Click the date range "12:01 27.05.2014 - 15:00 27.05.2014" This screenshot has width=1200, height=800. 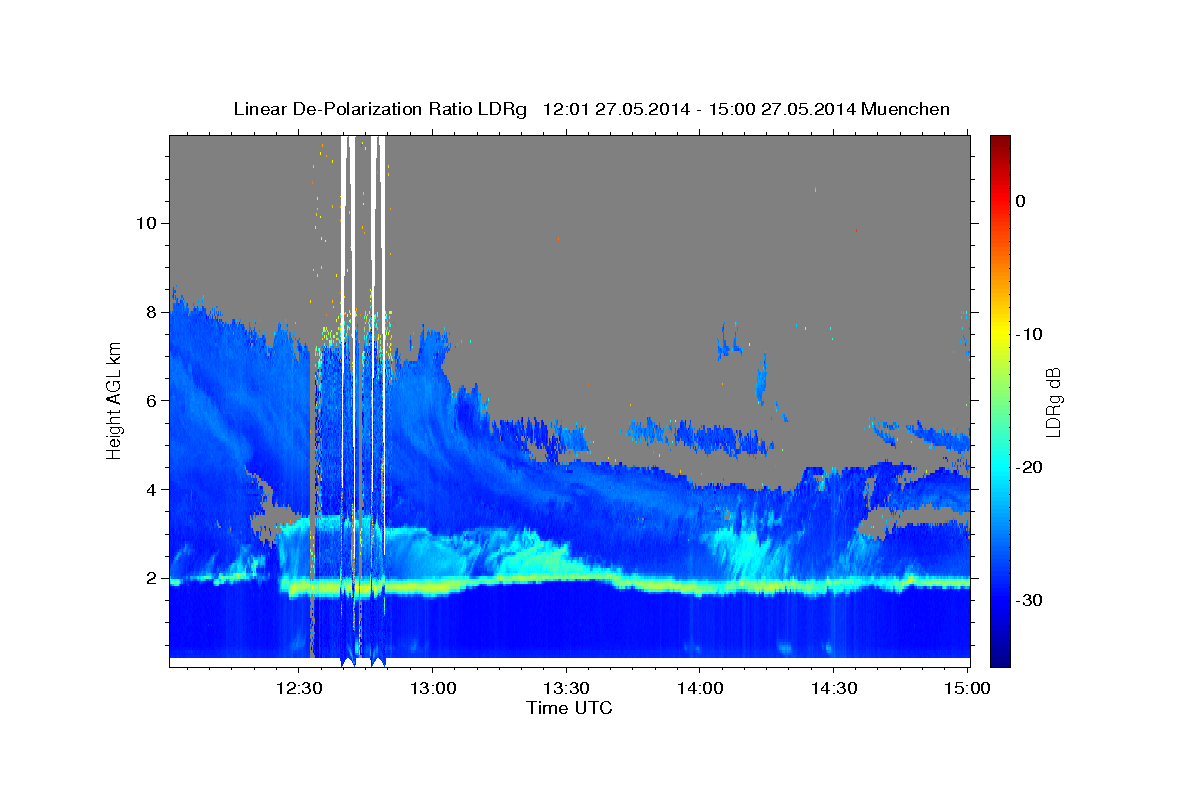pyautogui.click(x=698, y=109)
